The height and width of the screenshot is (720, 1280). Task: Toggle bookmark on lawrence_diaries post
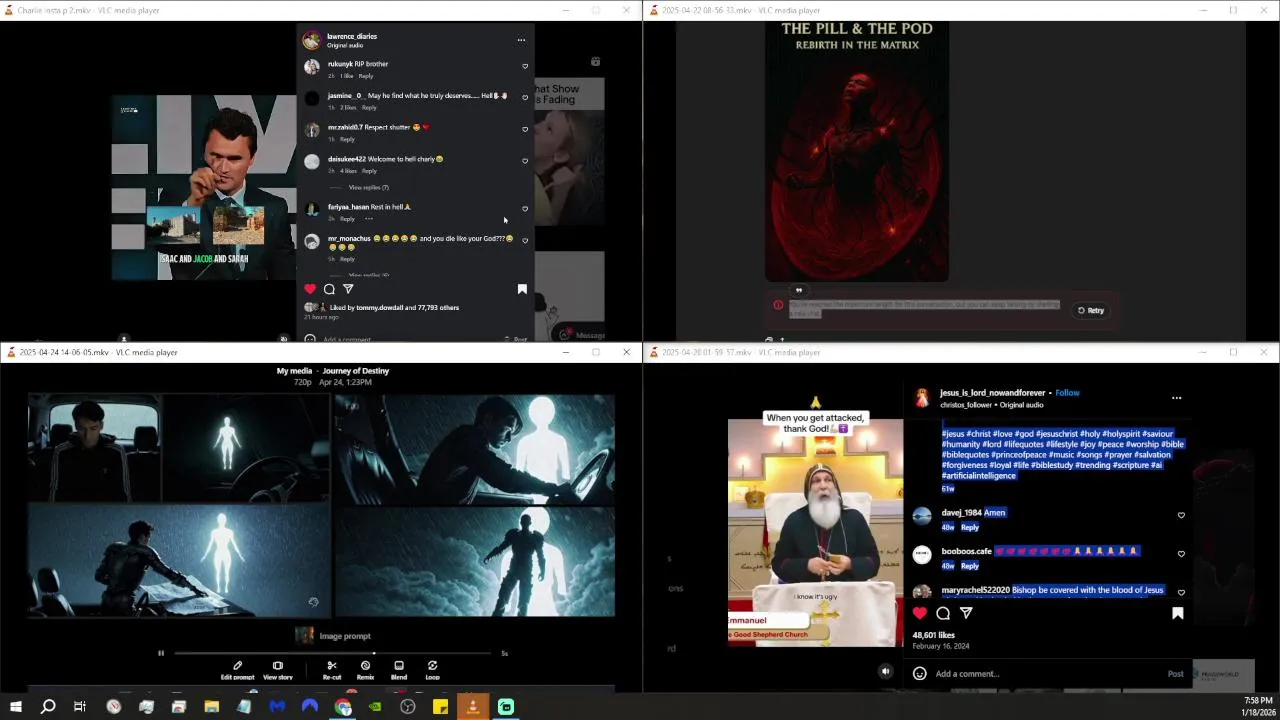pyautogui.click(x=522, y=289)
